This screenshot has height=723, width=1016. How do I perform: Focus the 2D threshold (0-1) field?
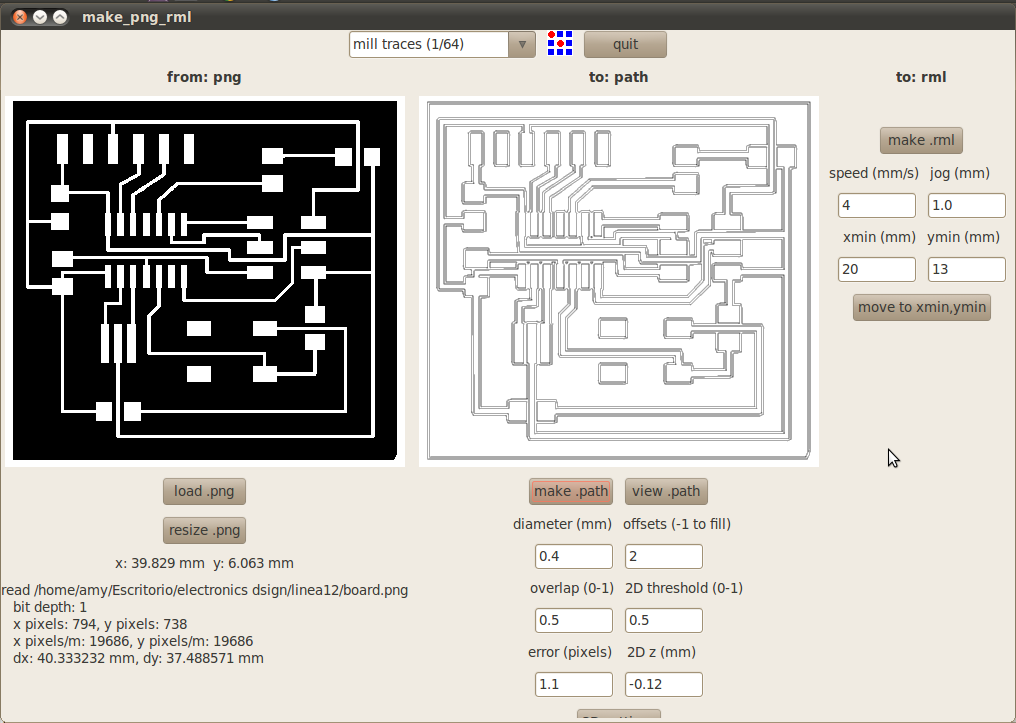pos(664,621)
